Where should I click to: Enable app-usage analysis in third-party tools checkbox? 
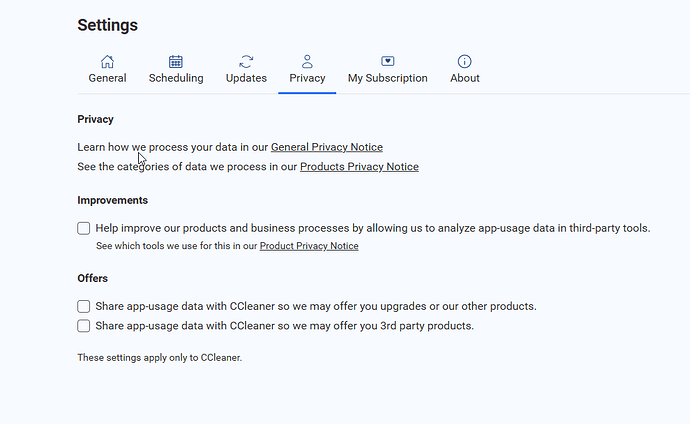[84, 228]
